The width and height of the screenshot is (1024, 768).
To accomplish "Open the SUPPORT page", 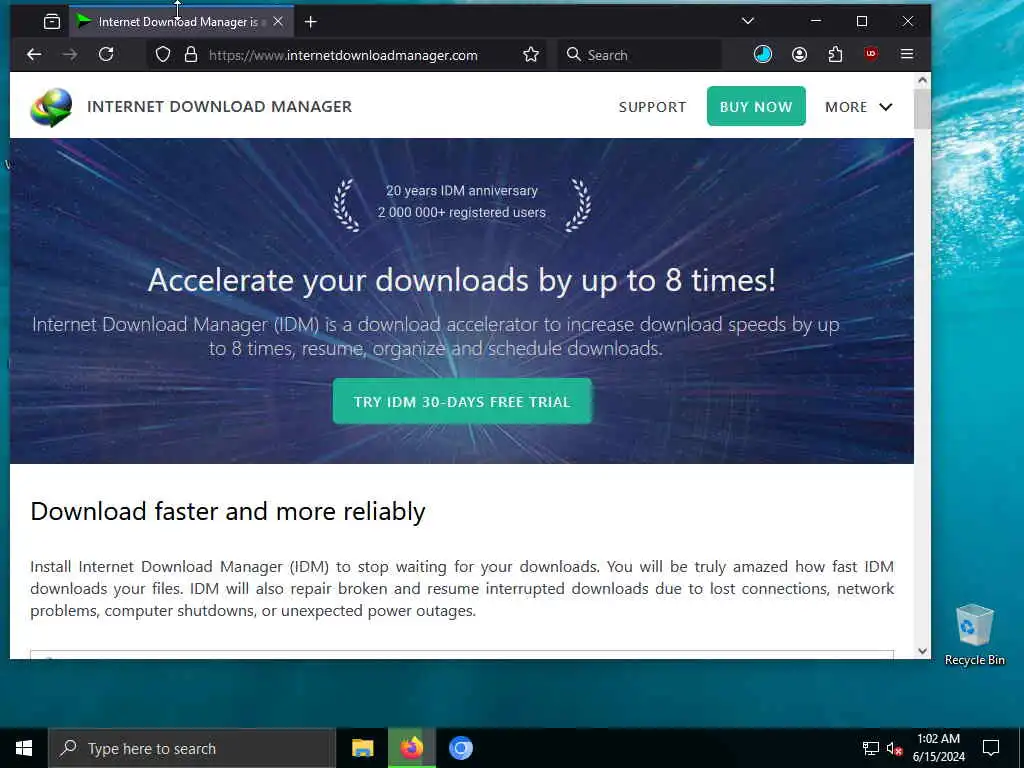I will click(x=652, y=107).
